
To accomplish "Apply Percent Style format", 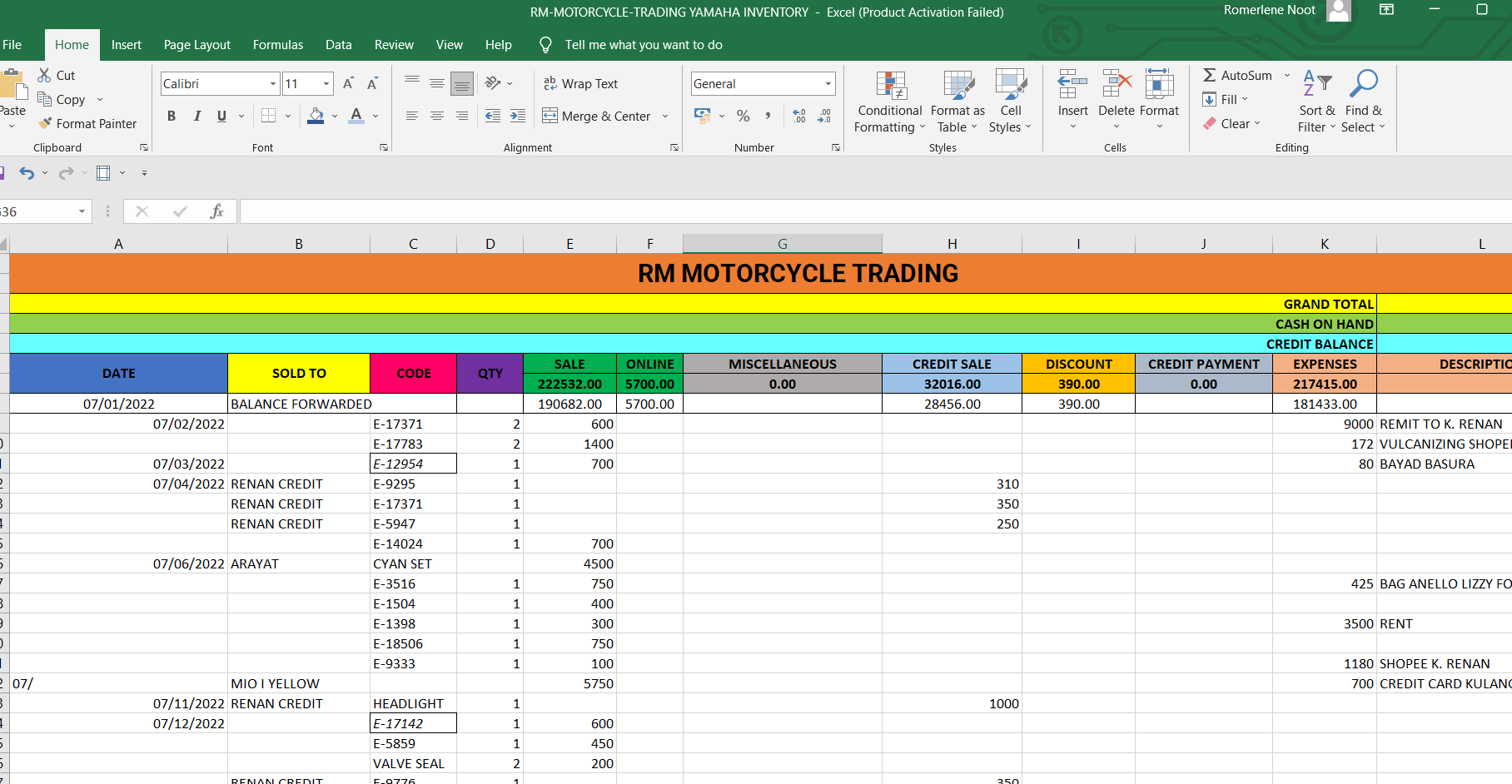I will coord(744,116).
